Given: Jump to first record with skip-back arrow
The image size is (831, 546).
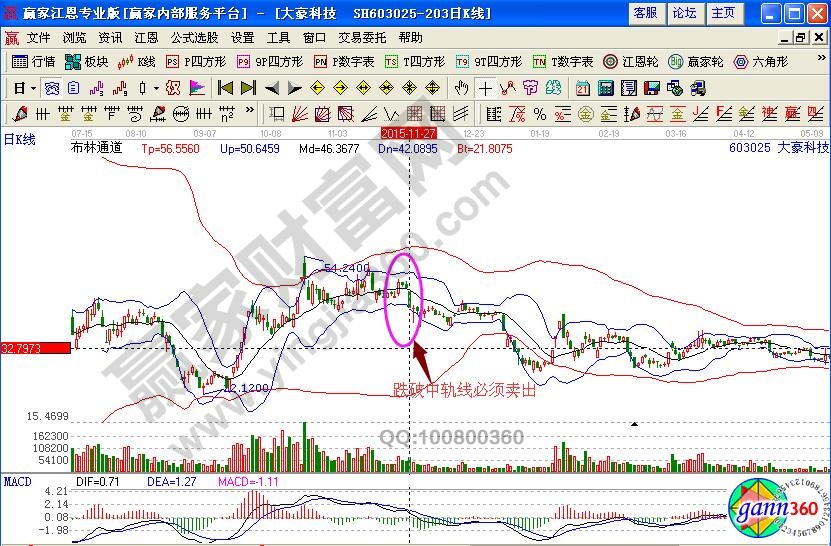Looking at the screenshot, I should tap(225, 88).
